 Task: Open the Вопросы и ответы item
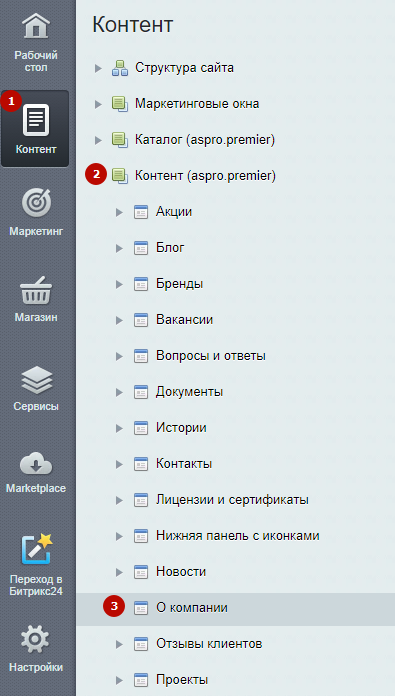tap(211, 356)
